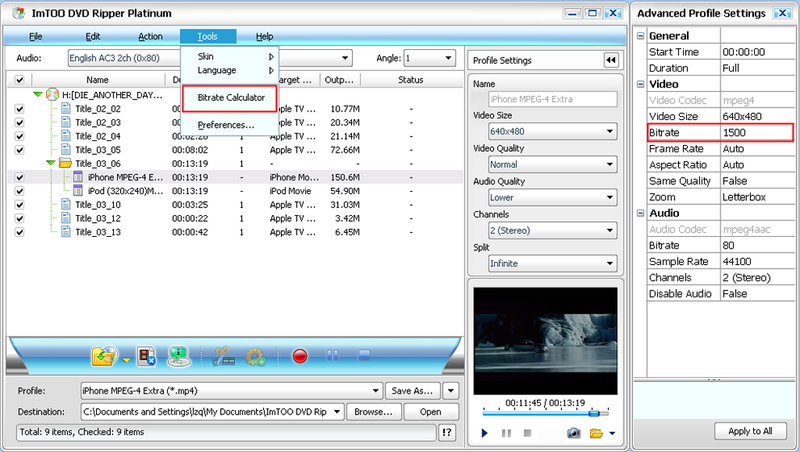Choose Bitrate Calculator from Tools menu
The width and height of the screenshot is (800, 452).
tap(230, 98)
